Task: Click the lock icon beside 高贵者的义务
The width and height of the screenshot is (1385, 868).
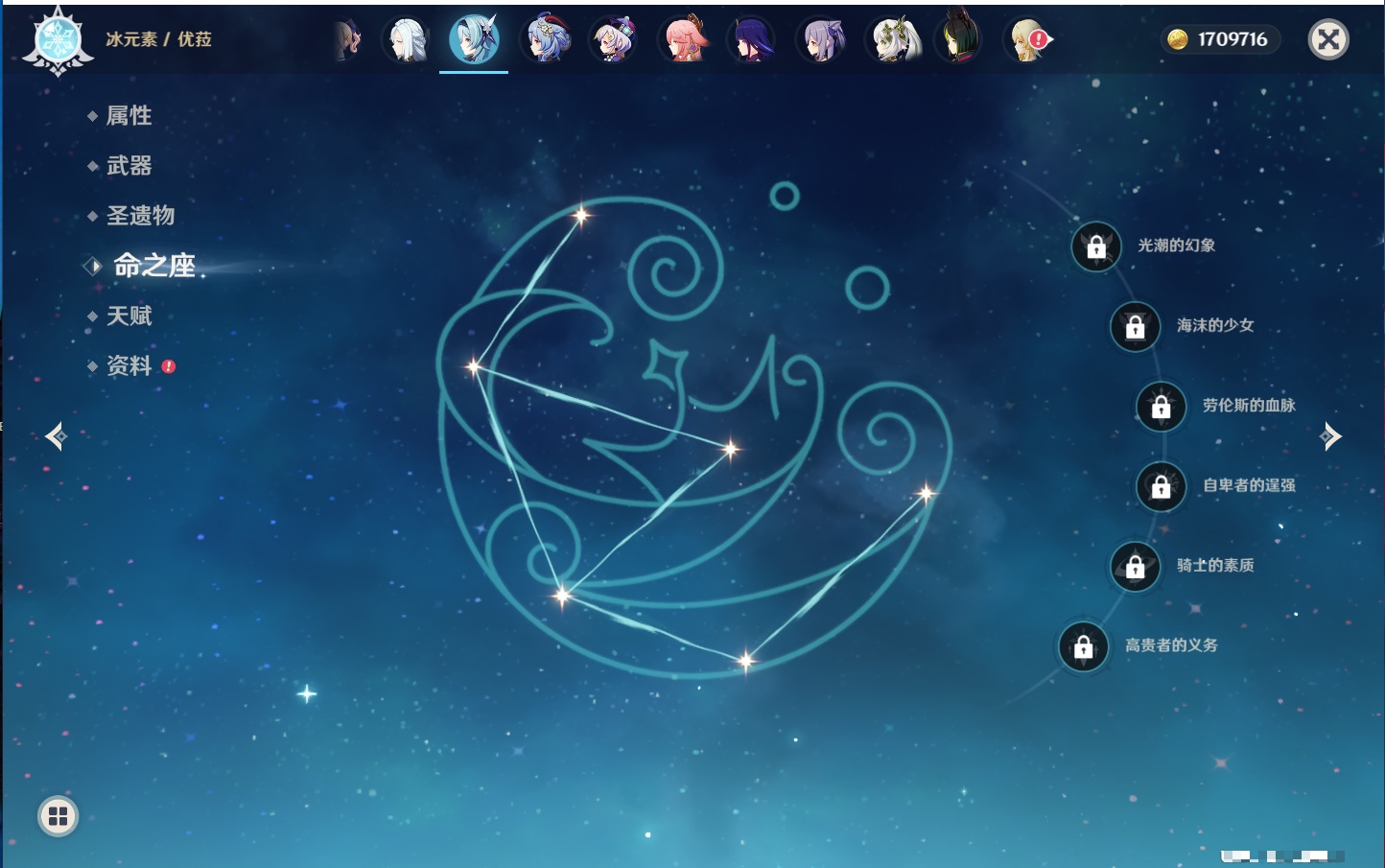Action: [x=1083, y=646]
